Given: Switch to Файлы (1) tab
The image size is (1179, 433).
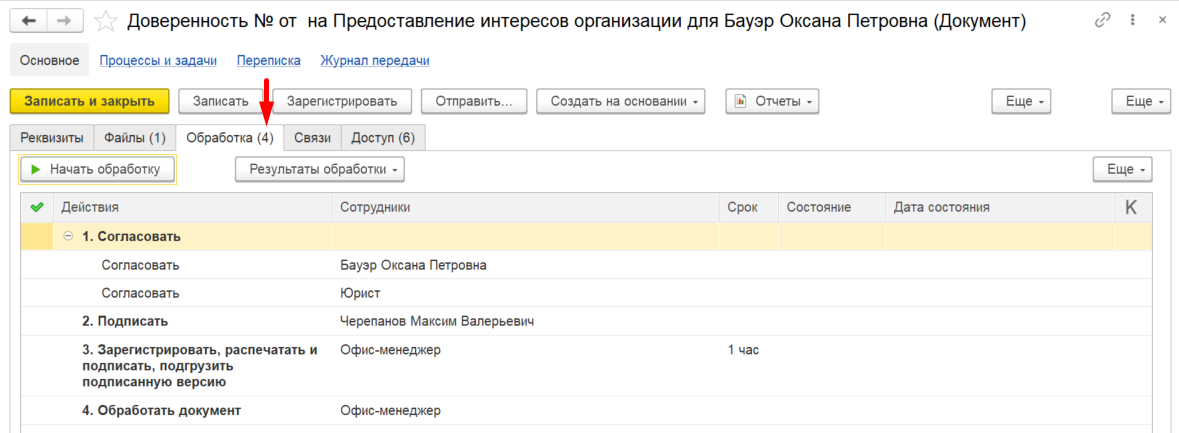Looking at the screenshot, I should click(135, 138).
